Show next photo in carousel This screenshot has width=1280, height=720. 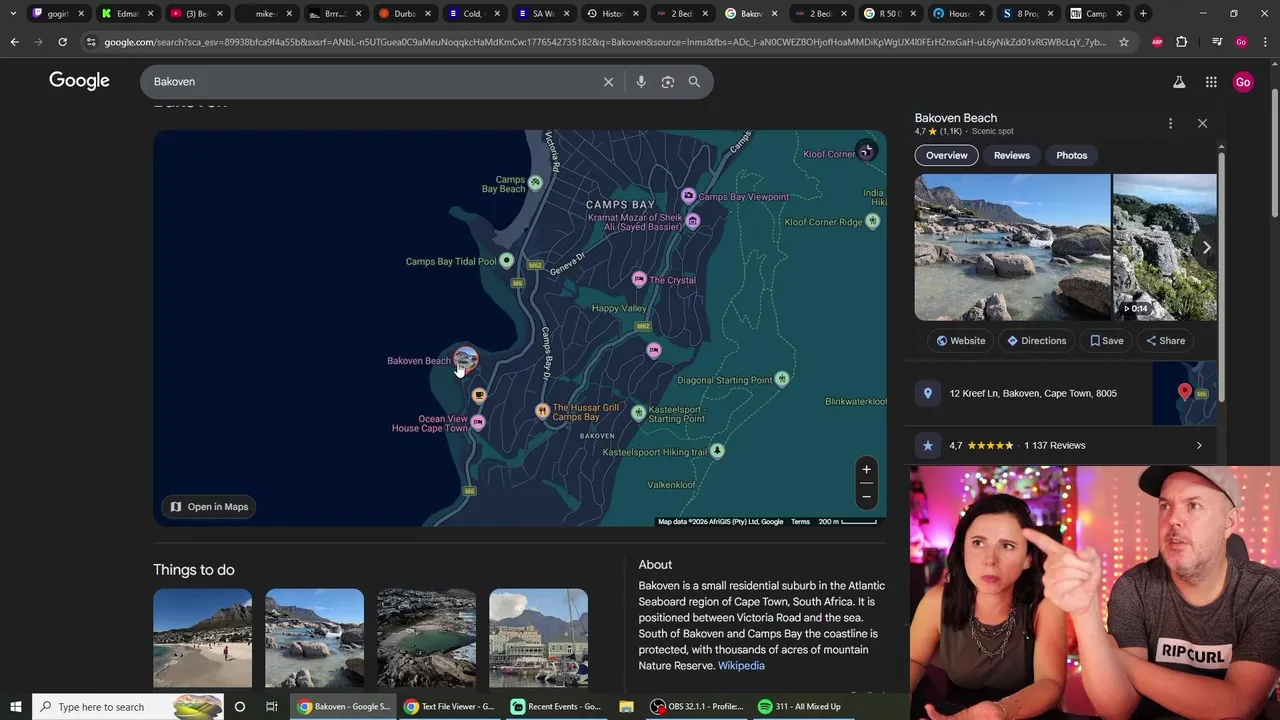tap(1206, 248)
